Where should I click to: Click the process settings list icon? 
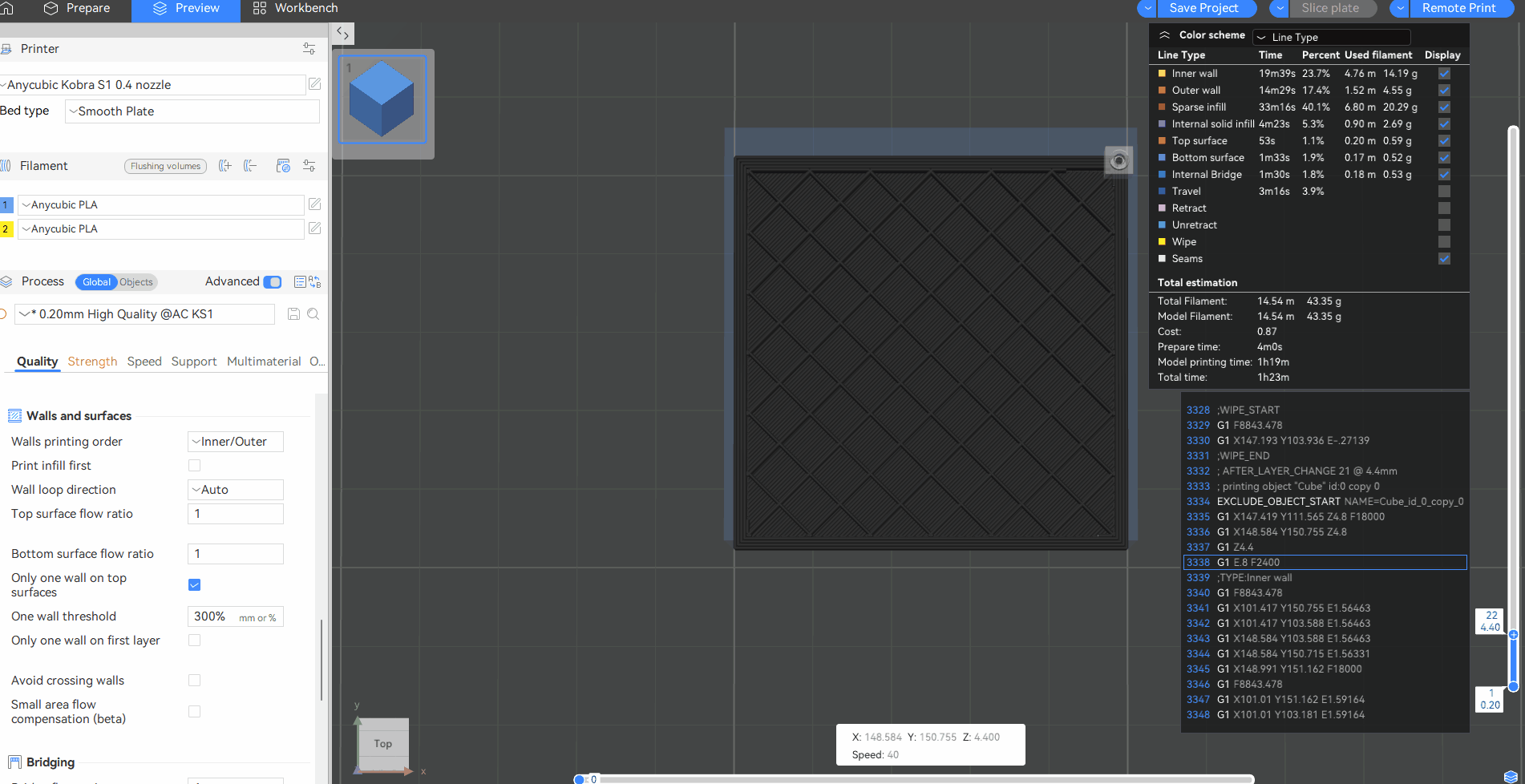point(300,281)
